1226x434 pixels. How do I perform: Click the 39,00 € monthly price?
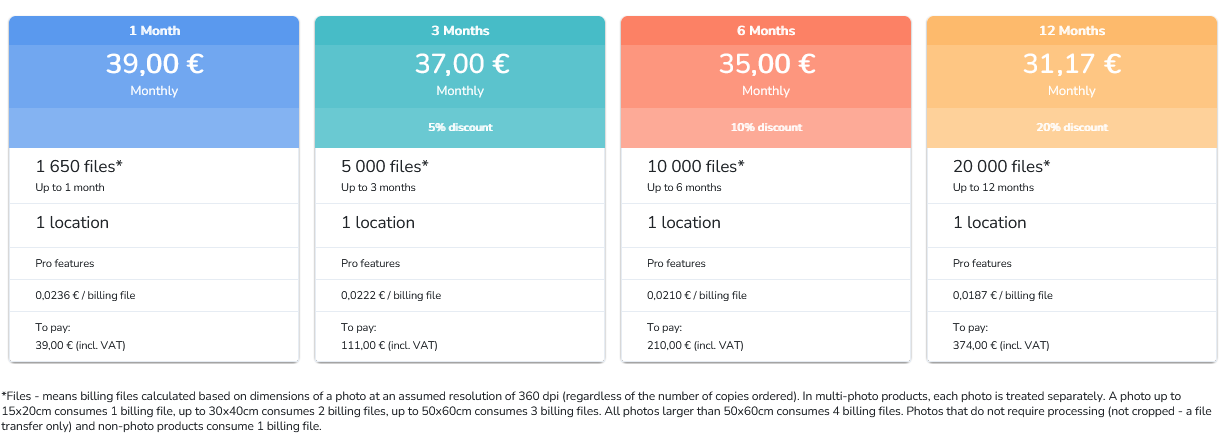tap(154, 65)
